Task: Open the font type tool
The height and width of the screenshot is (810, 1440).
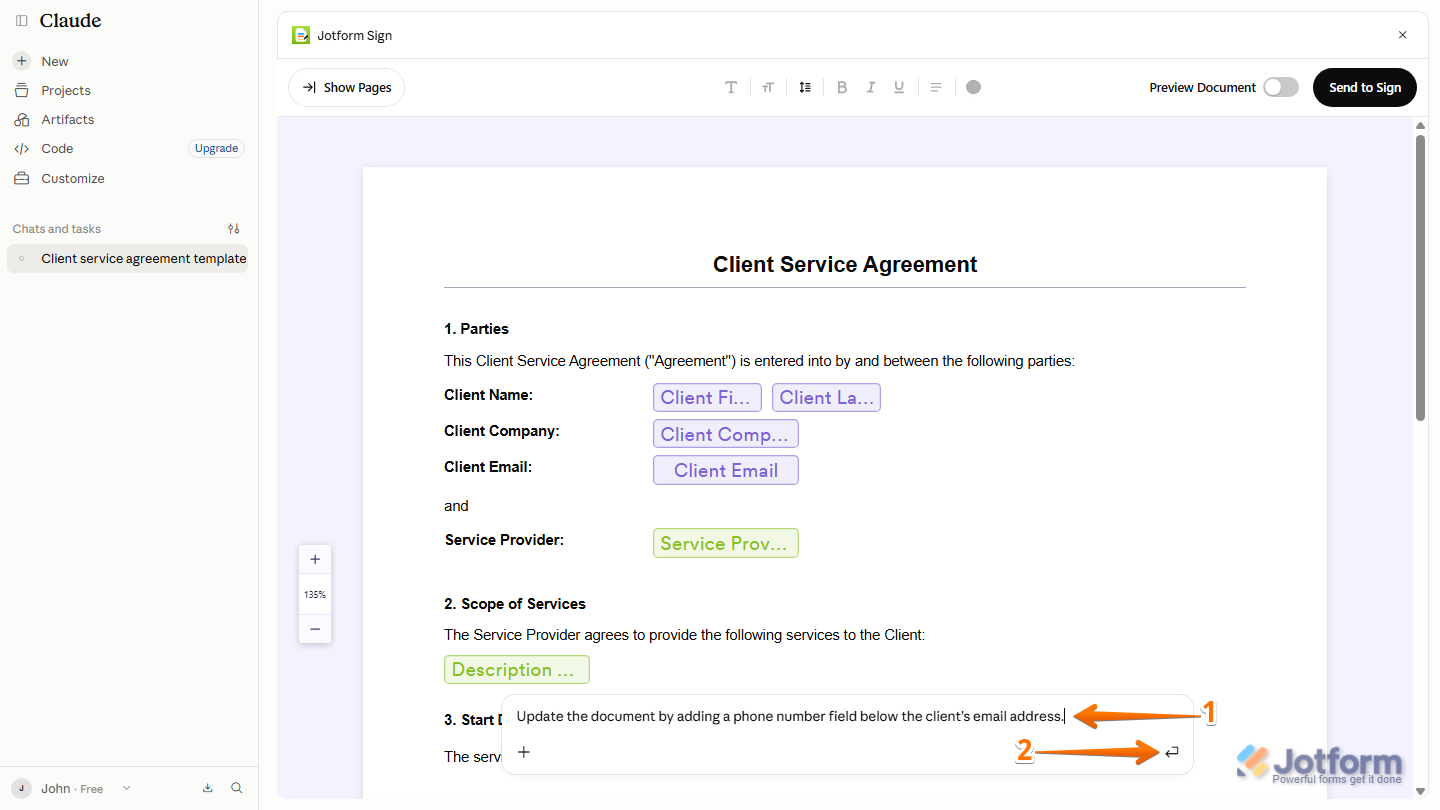Action: [731, 87]
